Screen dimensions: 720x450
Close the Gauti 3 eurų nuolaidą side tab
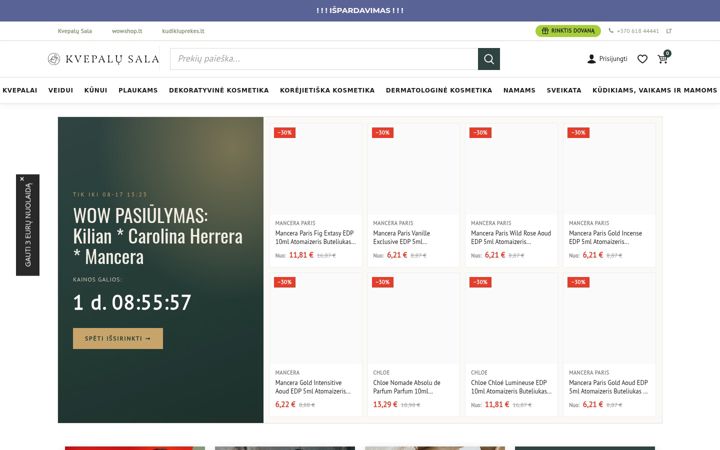[22, 179]
